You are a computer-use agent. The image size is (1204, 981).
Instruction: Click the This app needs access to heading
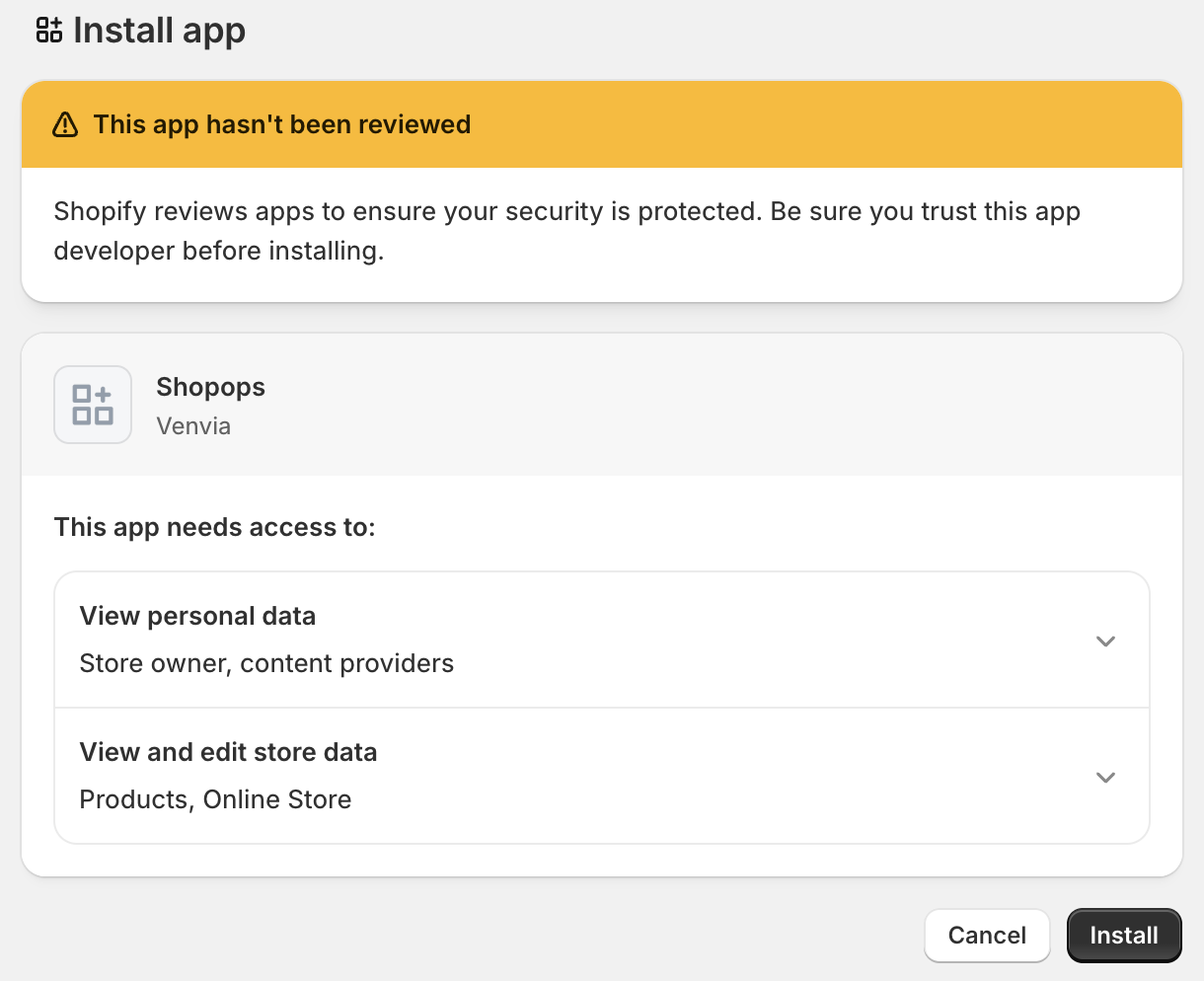tap(214, 527)
